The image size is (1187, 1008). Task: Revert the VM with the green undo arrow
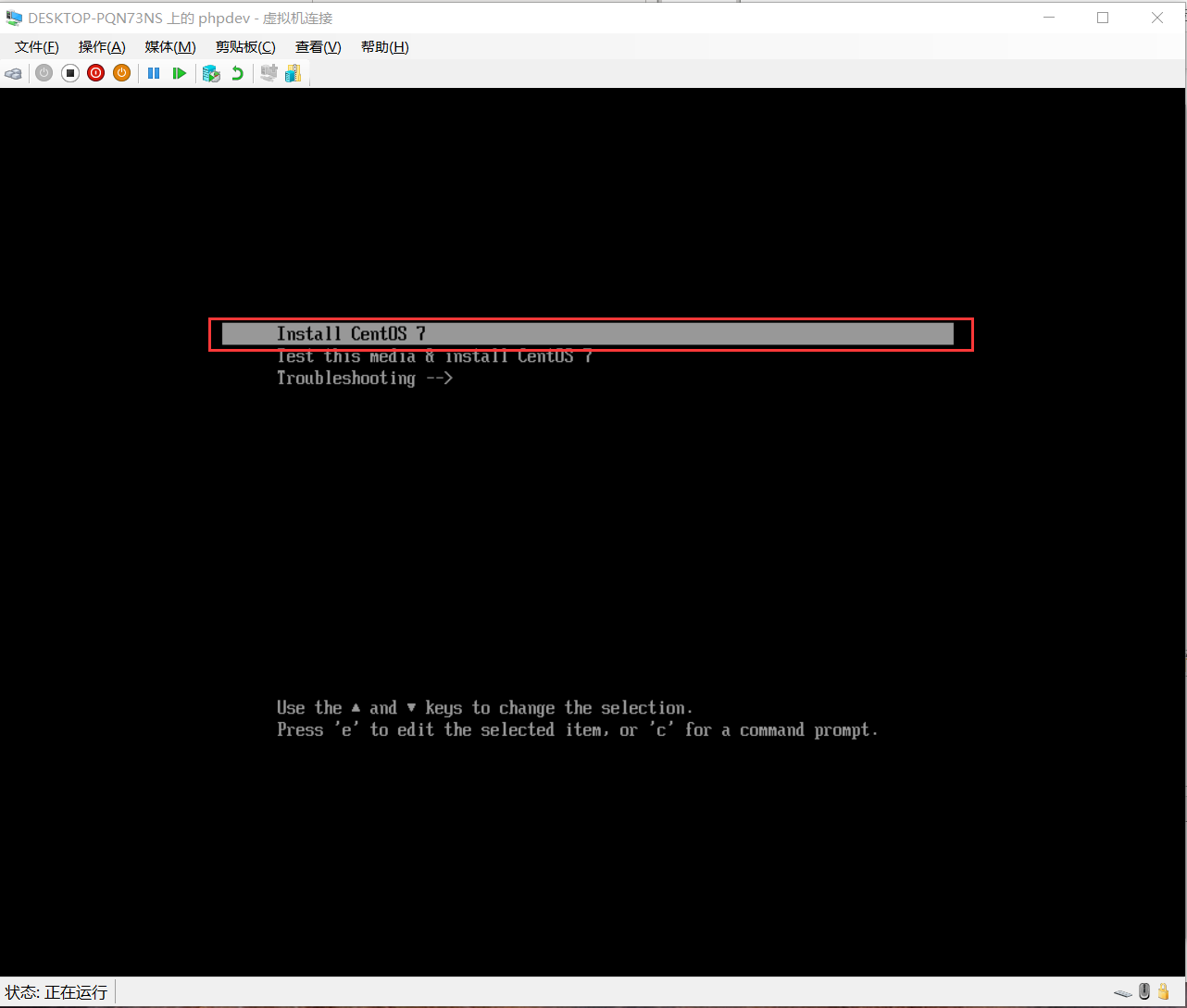tap(237, 73)
